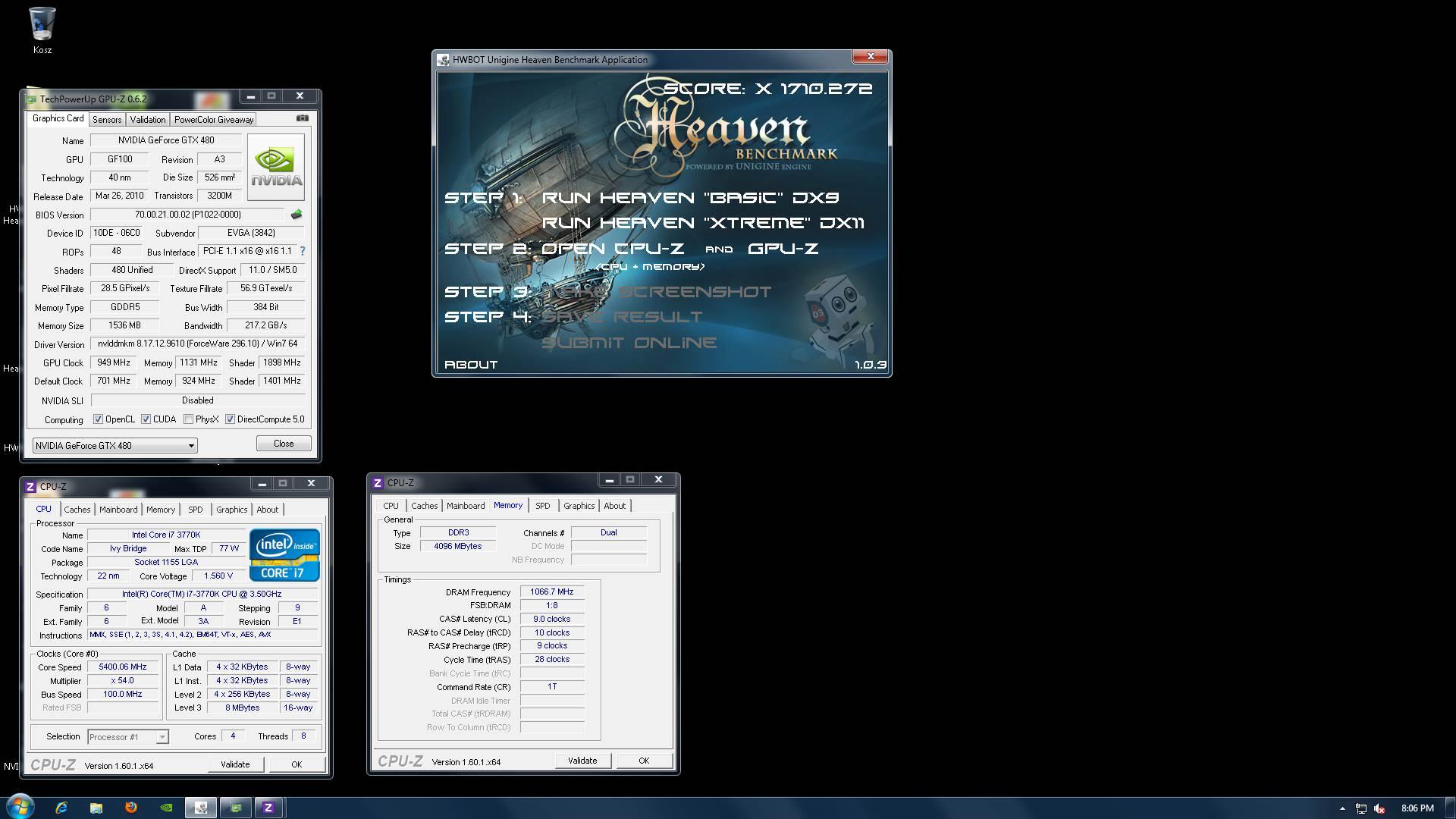Open Memory tab in left CPU-Z window
This screenshot has width=1456, height=819.
click(161, 510)
